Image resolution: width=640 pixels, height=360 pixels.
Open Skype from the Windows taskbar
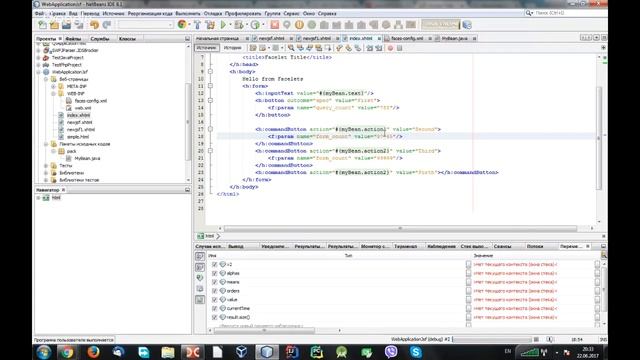coord(416,352)
